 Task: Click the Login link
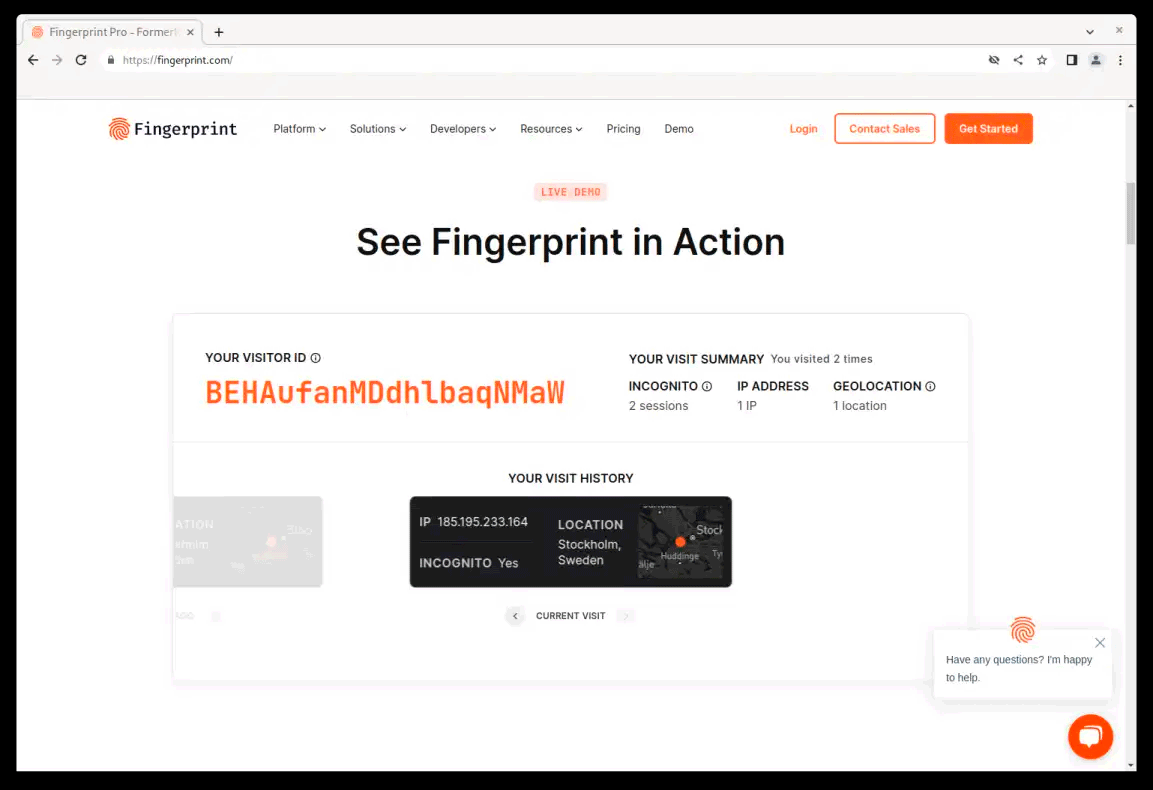click(803, 129)
